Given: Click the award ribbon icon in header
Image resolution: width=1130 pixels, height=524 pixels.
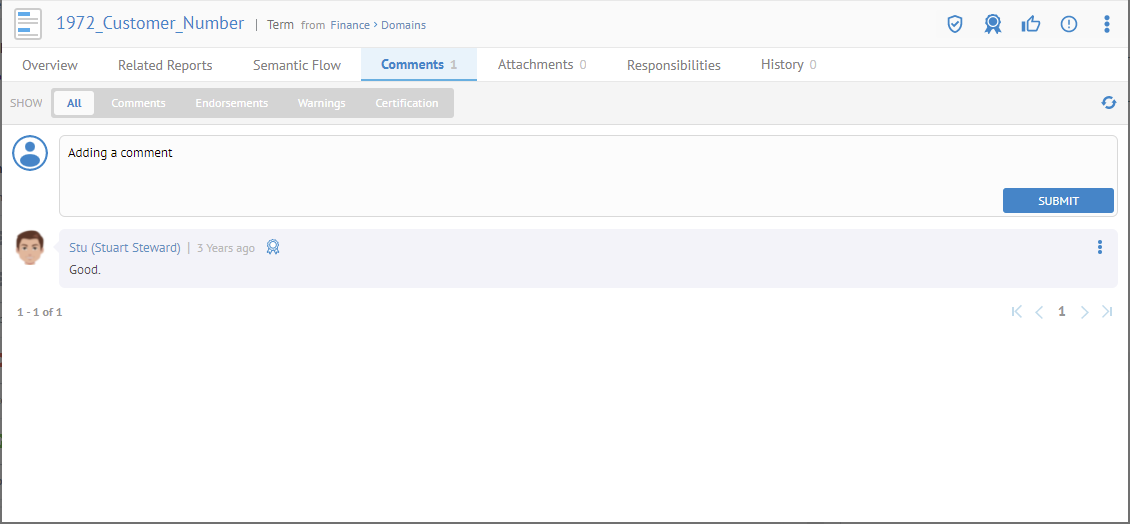Looking at the screenshot, I should pyautogui.click(x=992, y=24).
